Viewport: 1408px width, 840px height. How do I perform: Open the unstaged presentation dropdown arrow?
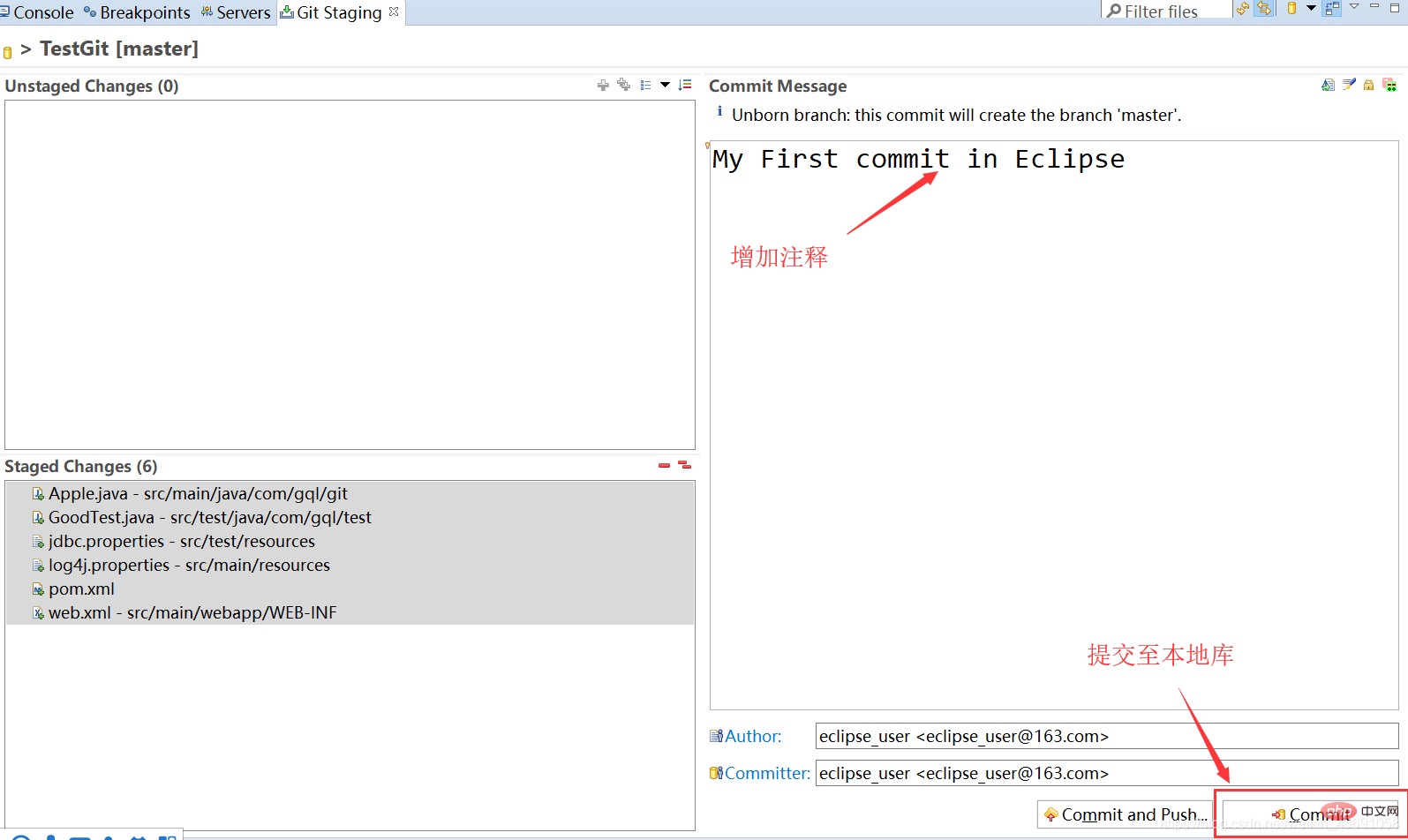click(x=666, y=85)
